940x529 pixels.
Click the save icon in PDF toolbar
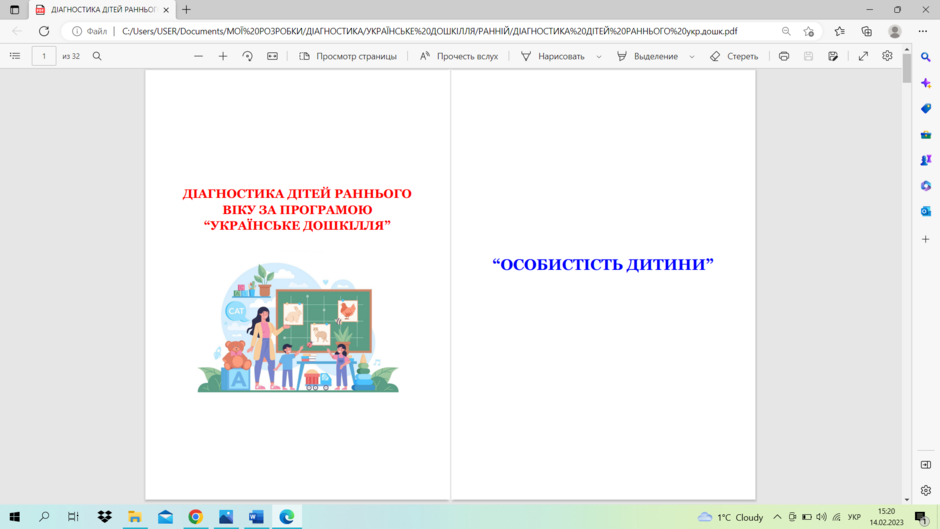pos(809,56)
